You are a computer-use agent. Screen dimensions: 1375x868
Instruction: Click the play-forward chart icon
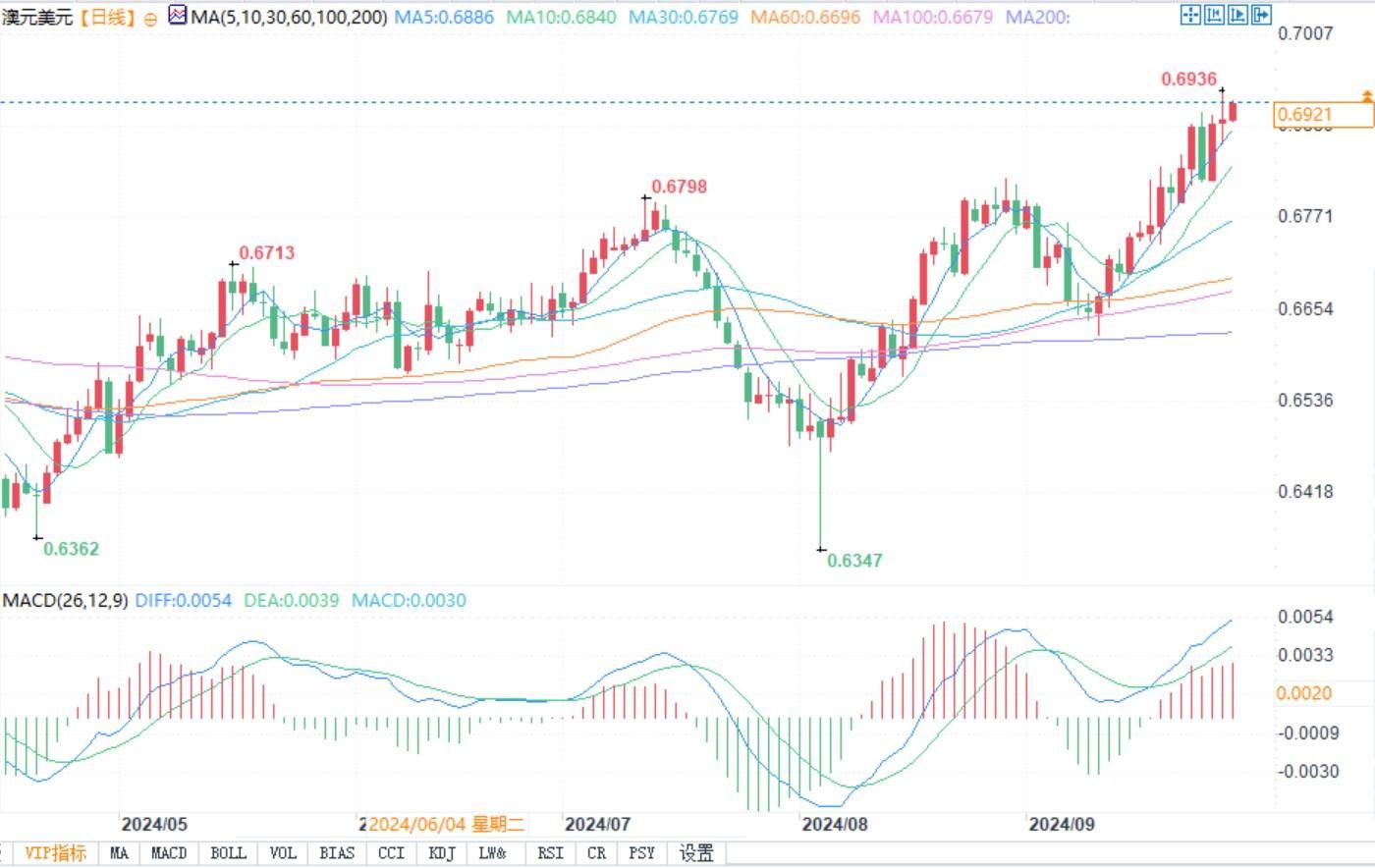(x=1237, y=15)
